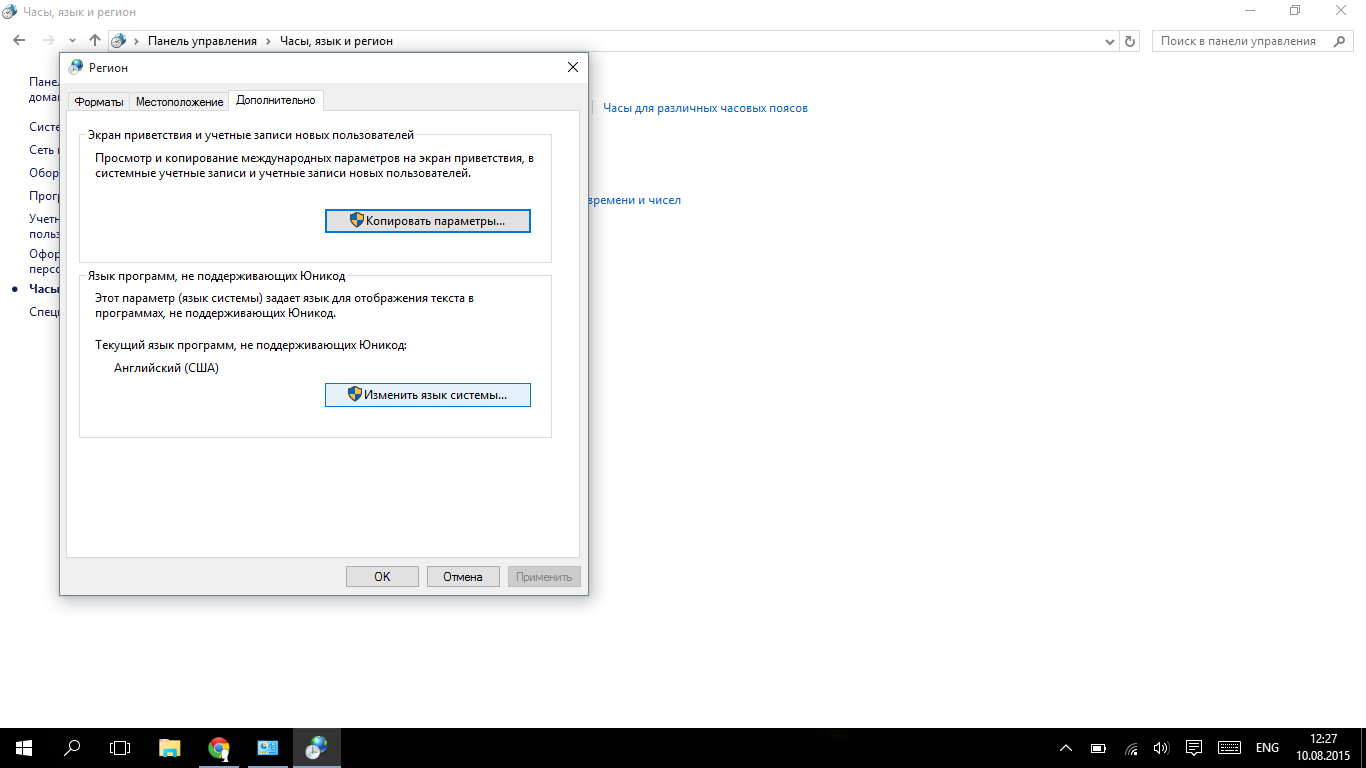Click the Изменить язык системы button
This screenshot has height=768, width=1366.
[x=427, y=395]
